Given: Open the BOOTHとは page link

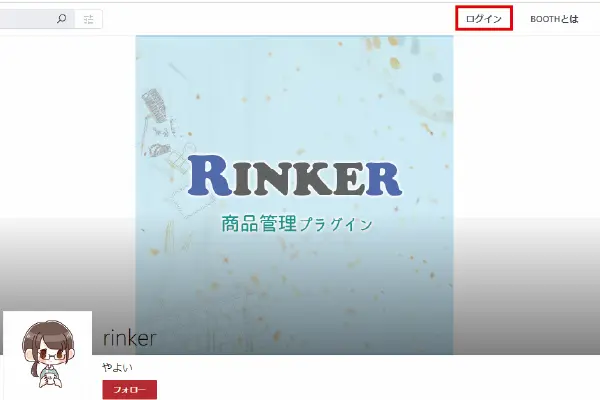Looking at the screenshot, I should point(554,19).
